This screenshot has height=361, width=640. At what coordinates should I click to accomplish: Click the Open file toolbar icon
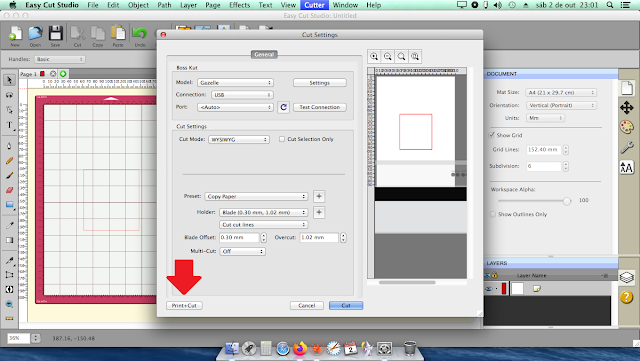[x=35, y=33]
